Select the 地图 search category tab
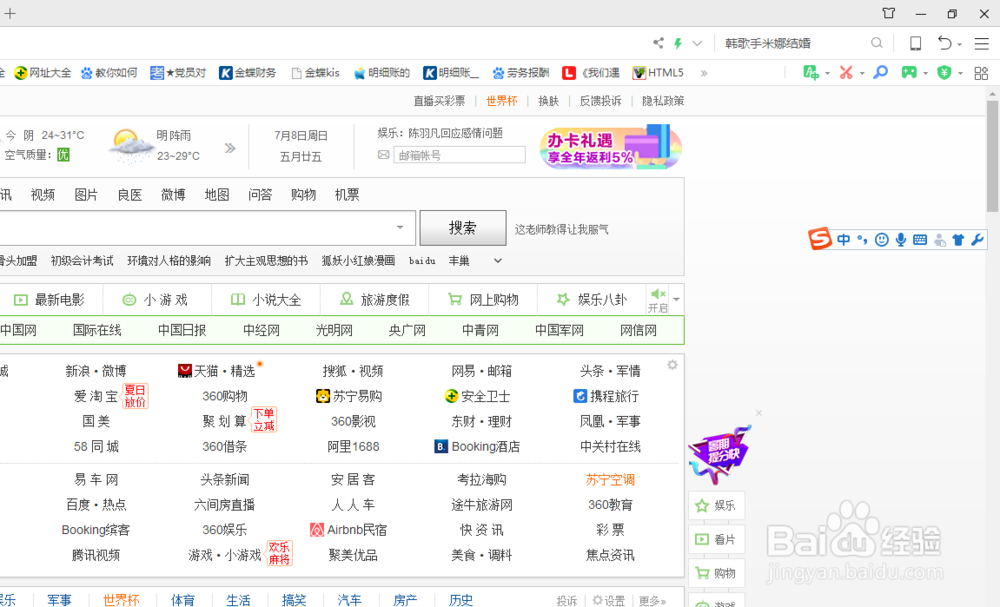The height and width of the screenshot is (607, 1000). 217,195
